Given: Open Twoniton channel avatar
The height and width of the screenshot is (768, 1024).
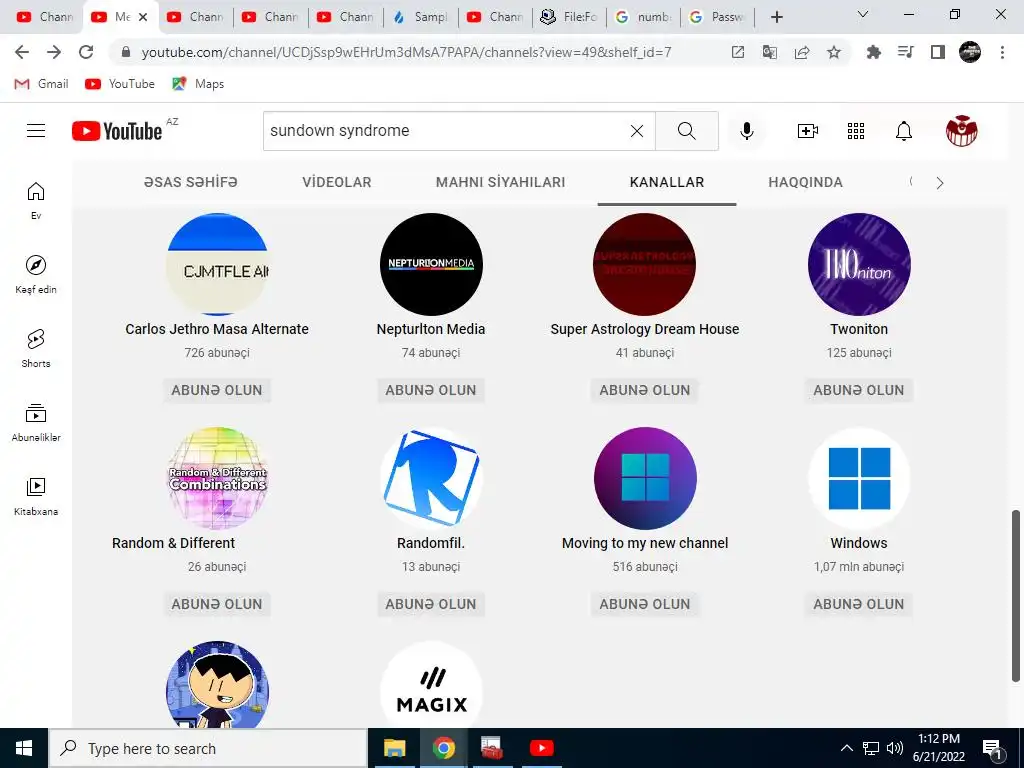Looking at the screenshot, I should tap(859, 264).
